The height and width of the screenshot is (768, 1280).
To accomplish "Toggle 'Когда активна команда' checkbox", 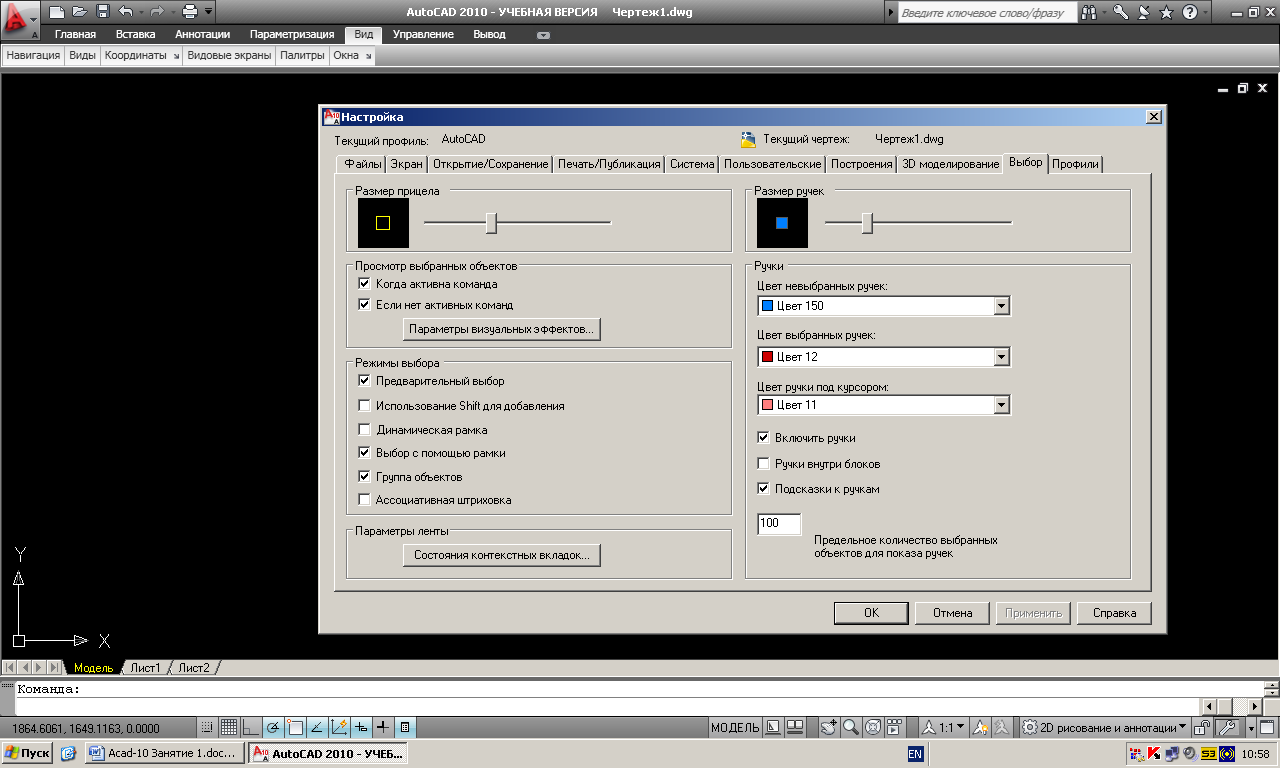I will [364, 283].
